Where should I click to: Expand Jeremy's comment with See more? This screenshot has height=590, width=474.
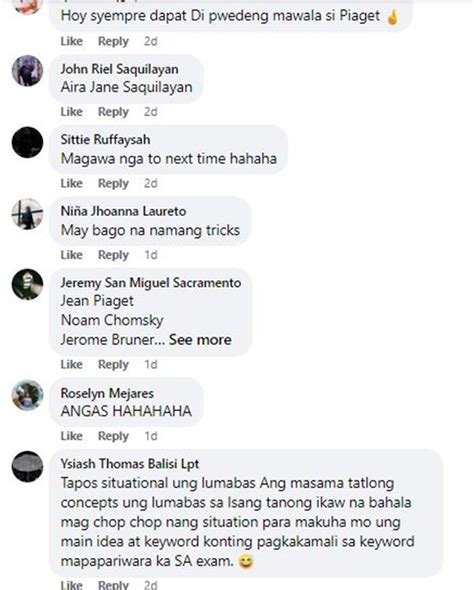(200, 340)
